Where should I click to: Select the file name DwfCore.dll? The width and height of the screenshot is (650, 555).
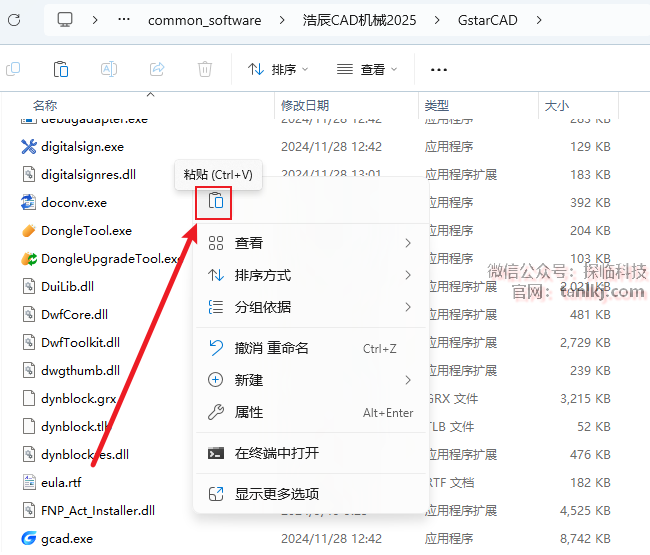tap(75, 315)
